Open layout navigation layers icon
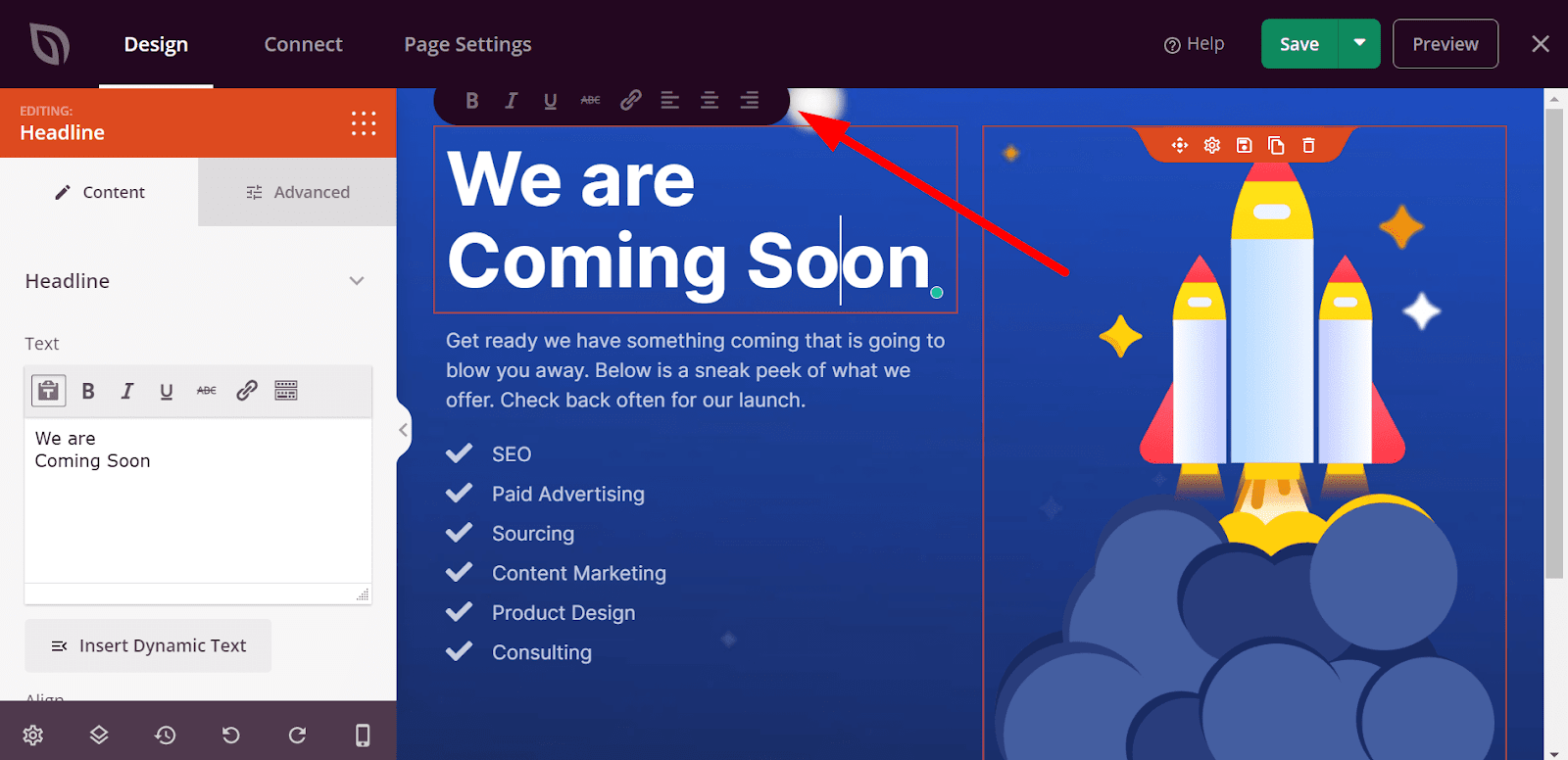1568x760 pixels. point(99,736)
